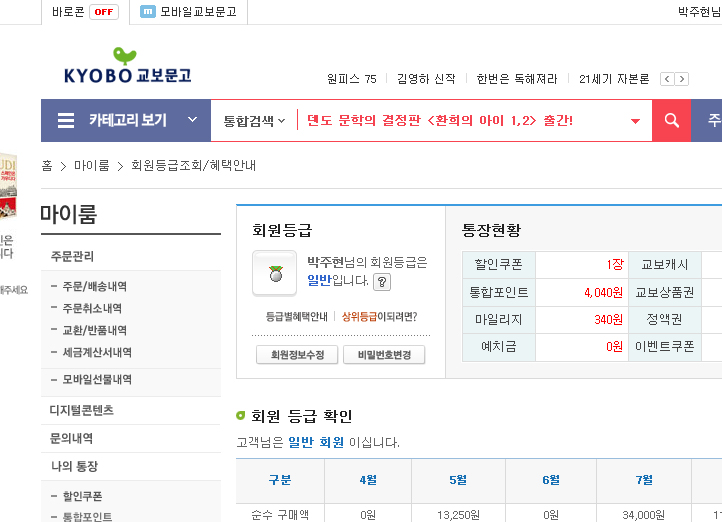The height and width of the screenshot is (522, 722).
Task: Click the 회원정보수정 button
Action: (x=297, y=355)
